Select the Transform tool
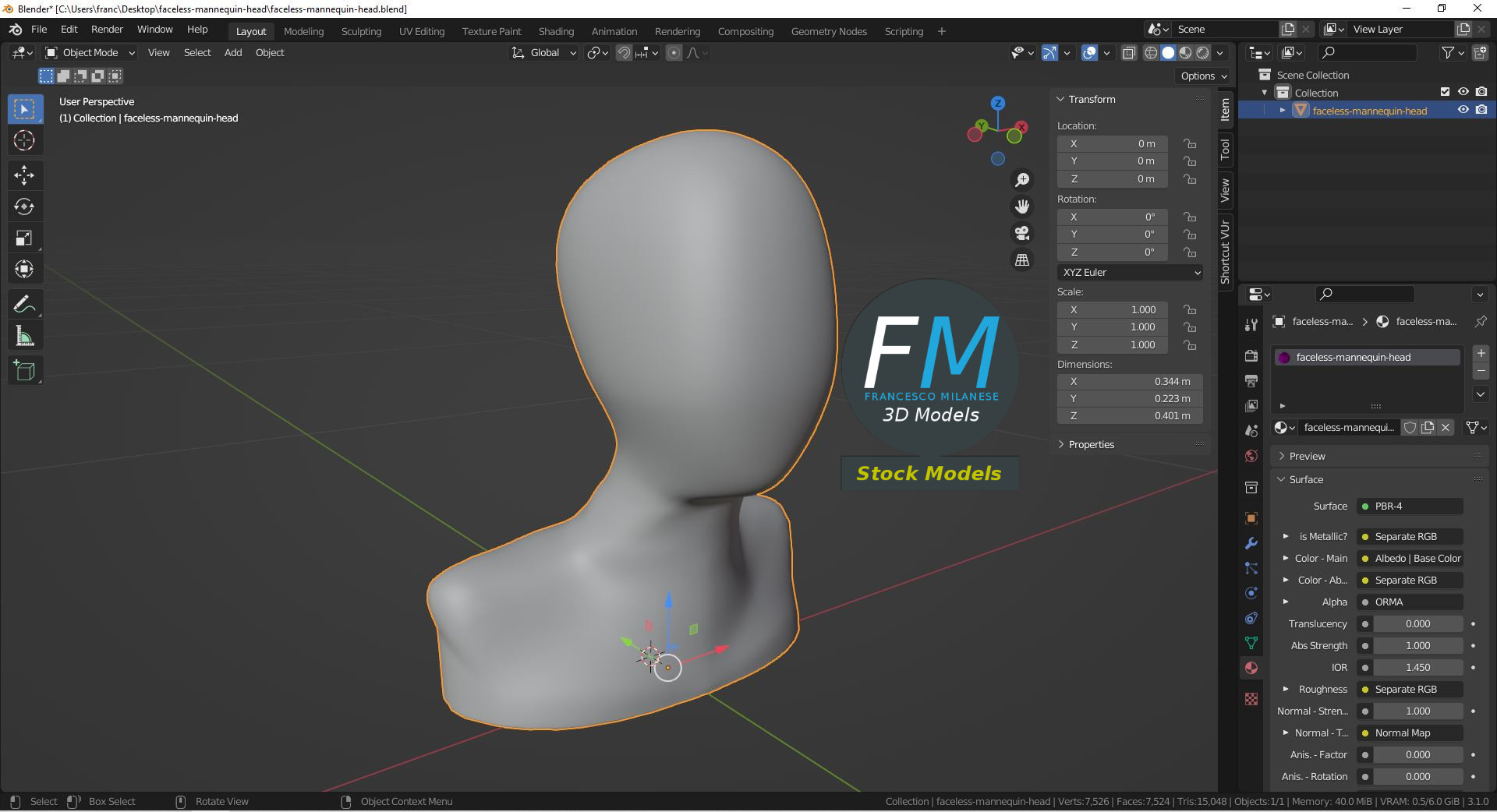 tap(25, 270)
